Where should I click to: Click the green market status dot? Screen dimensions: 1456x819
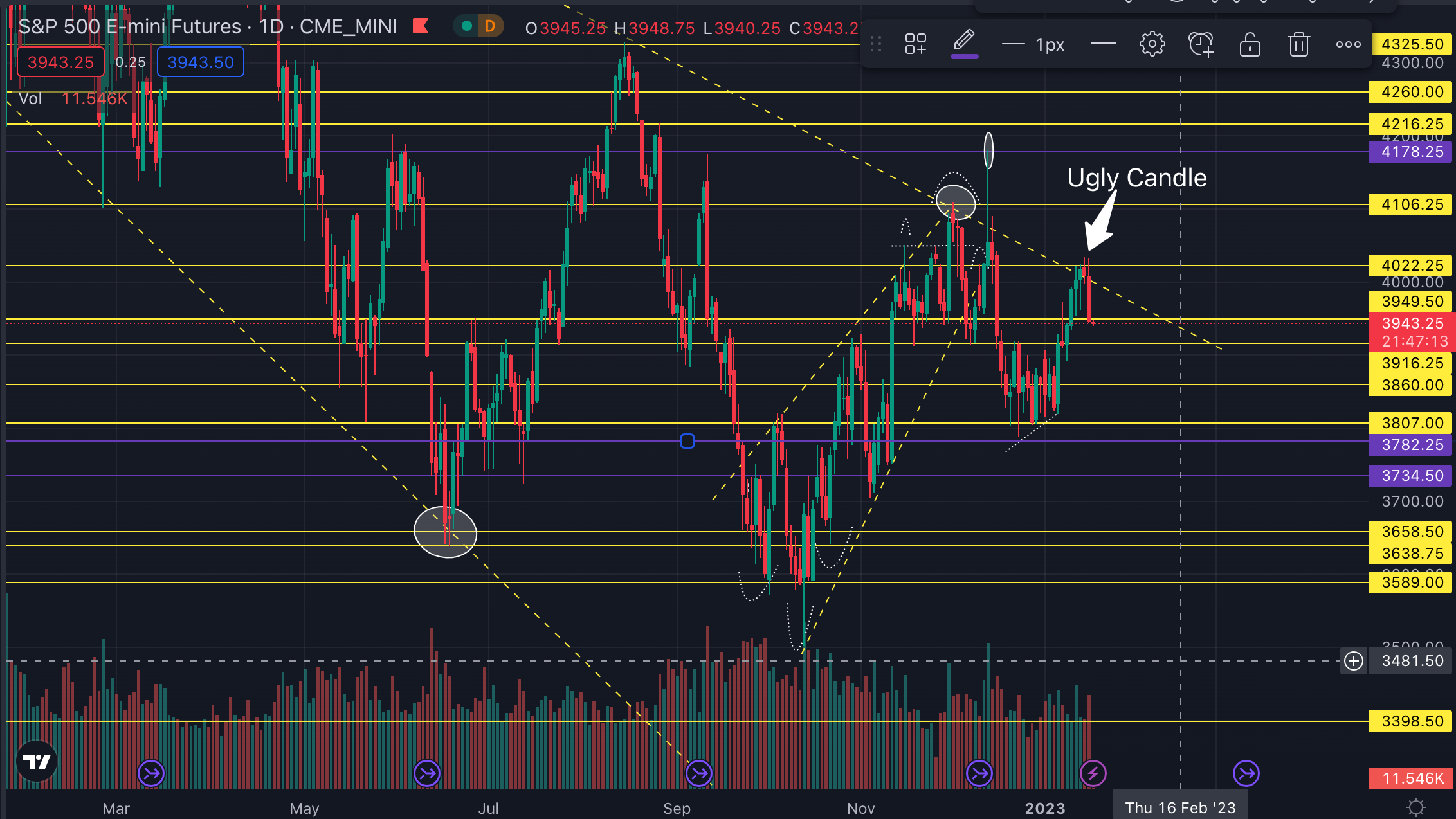click(x=468, y=26)
